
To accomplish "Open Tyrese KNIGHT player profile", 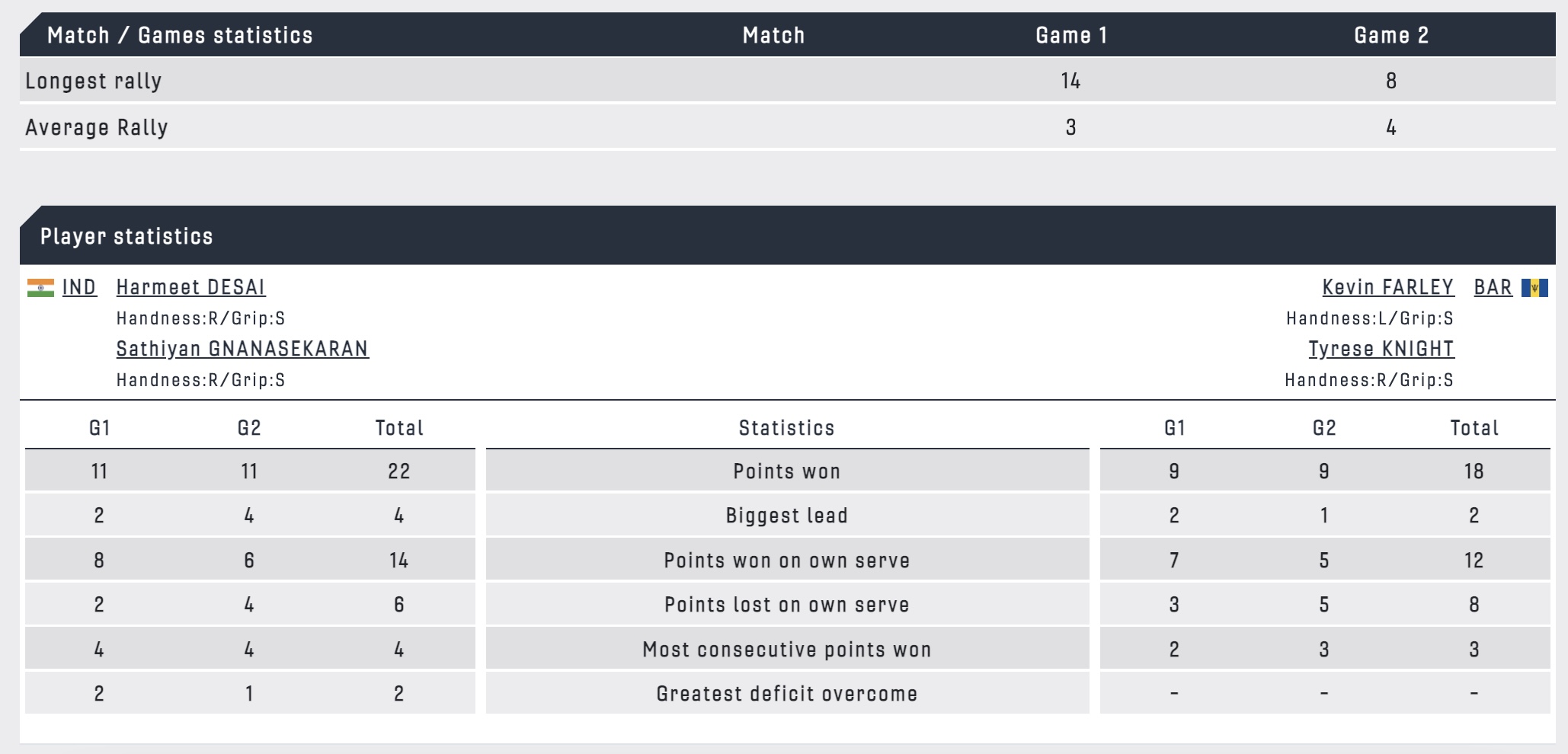I will 1381,349.
